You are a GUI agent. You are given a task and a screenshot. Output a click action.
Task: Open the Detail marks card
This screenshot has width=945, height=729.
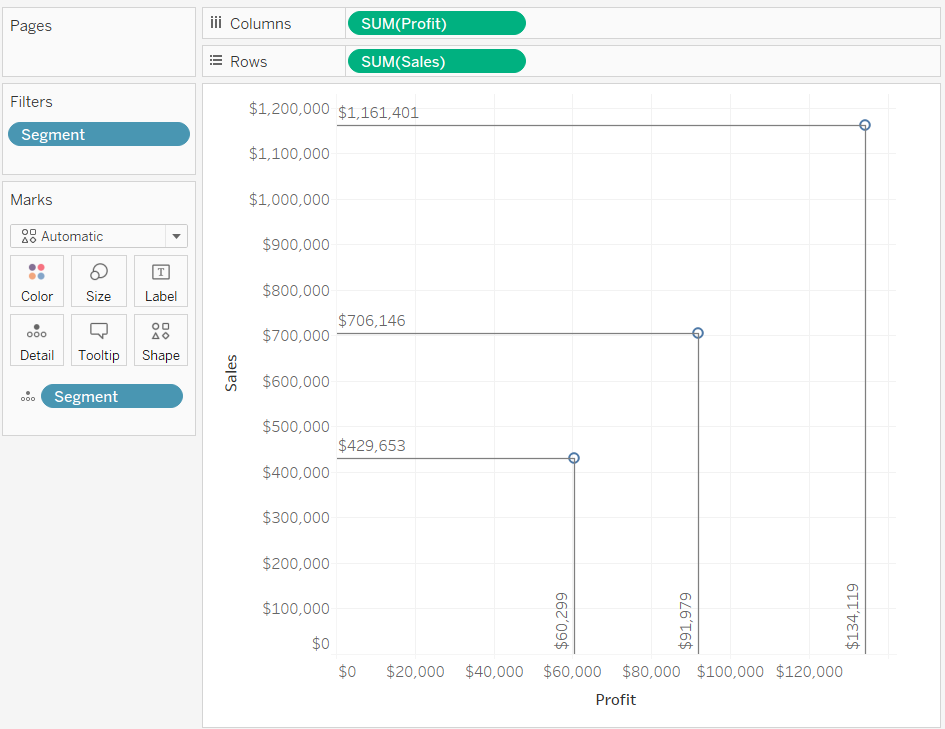click(x=37, y=340)
